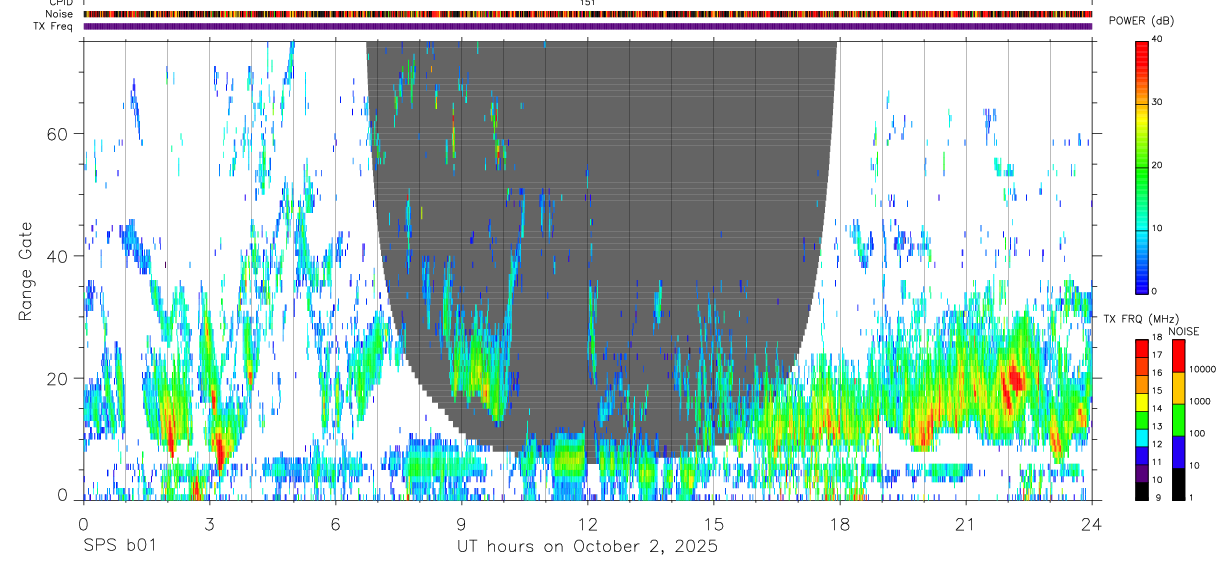This screenshot has height=567, width=1228.
Task: Click the gray no-data region in plot center
Action: coord(600,250)
